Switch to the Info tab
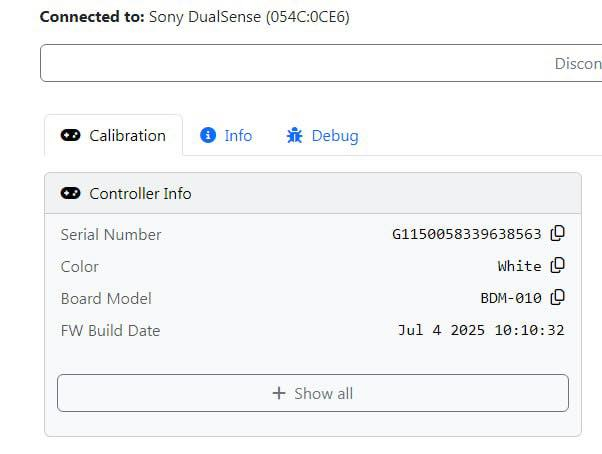The image size is (602, 454). [x=238, y=136]
